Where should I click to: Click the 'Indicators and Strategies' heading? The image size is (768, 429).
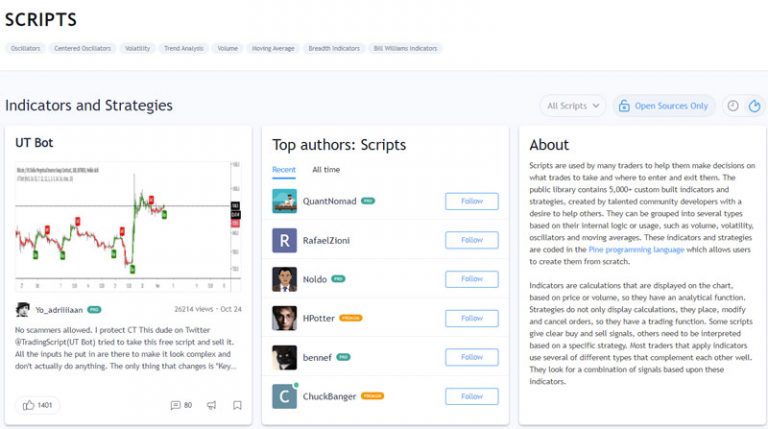coord(89,106)
